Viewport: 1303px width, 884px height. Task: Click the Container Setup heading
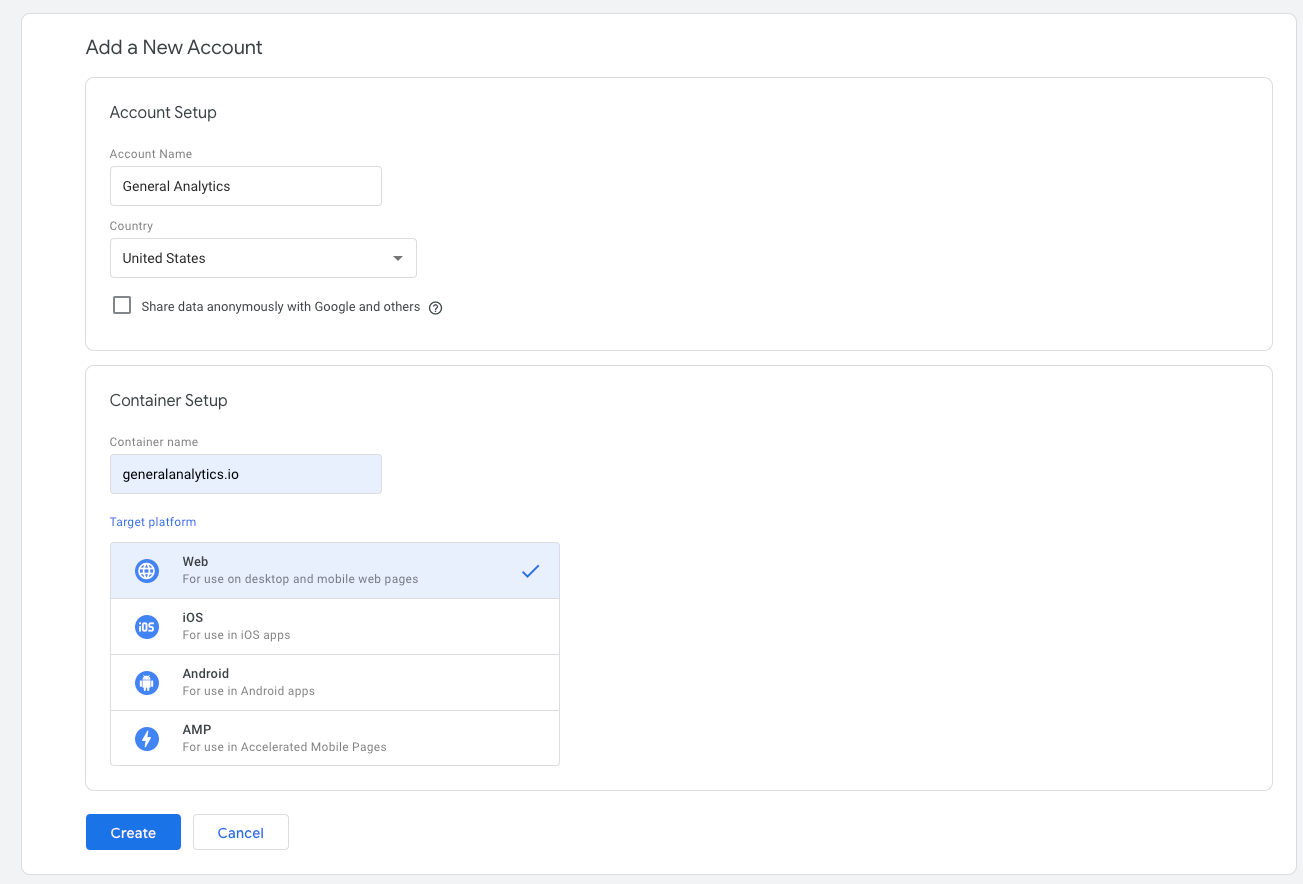click(168, 400)
